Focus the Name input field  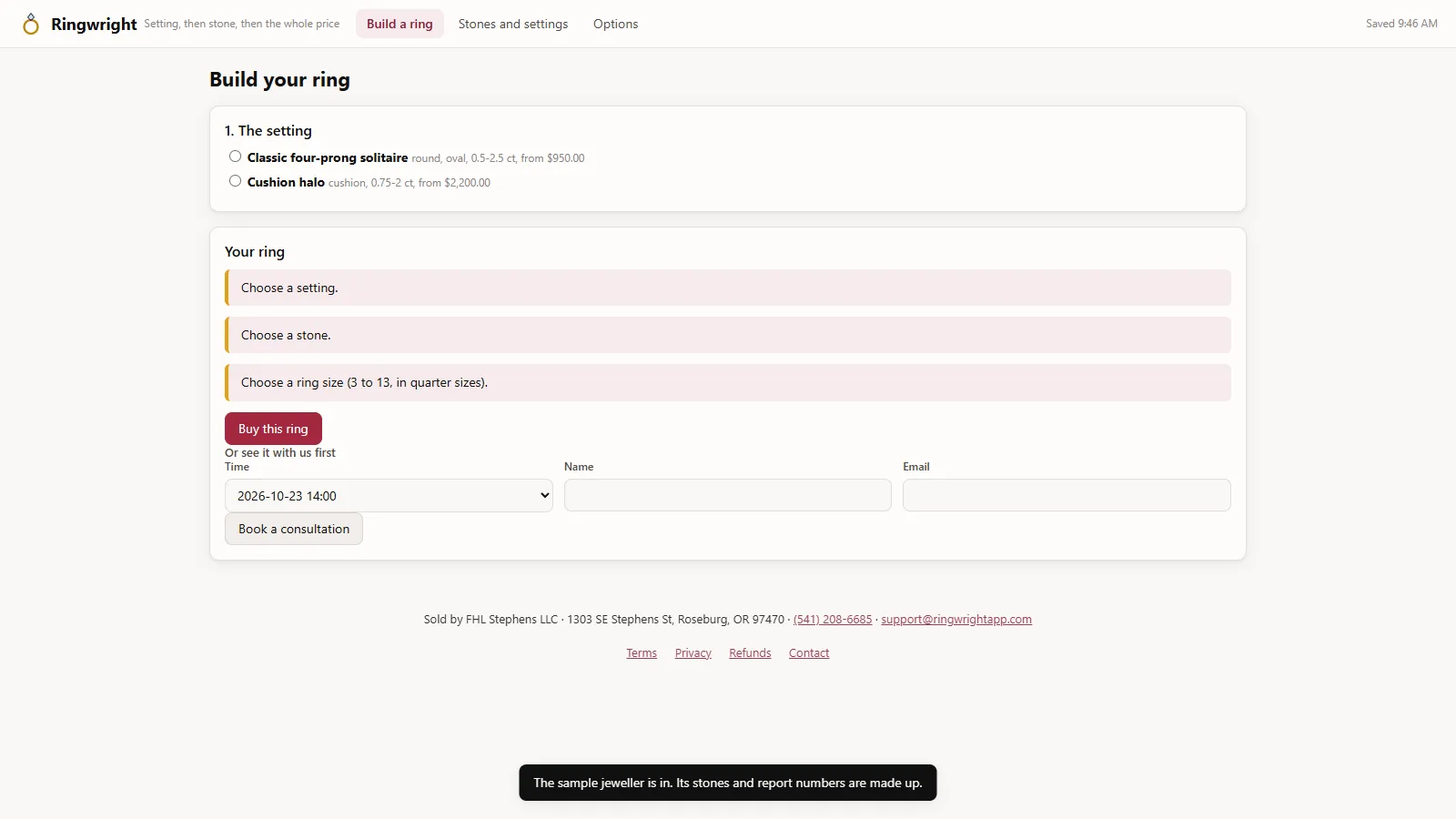coord(728,495)
